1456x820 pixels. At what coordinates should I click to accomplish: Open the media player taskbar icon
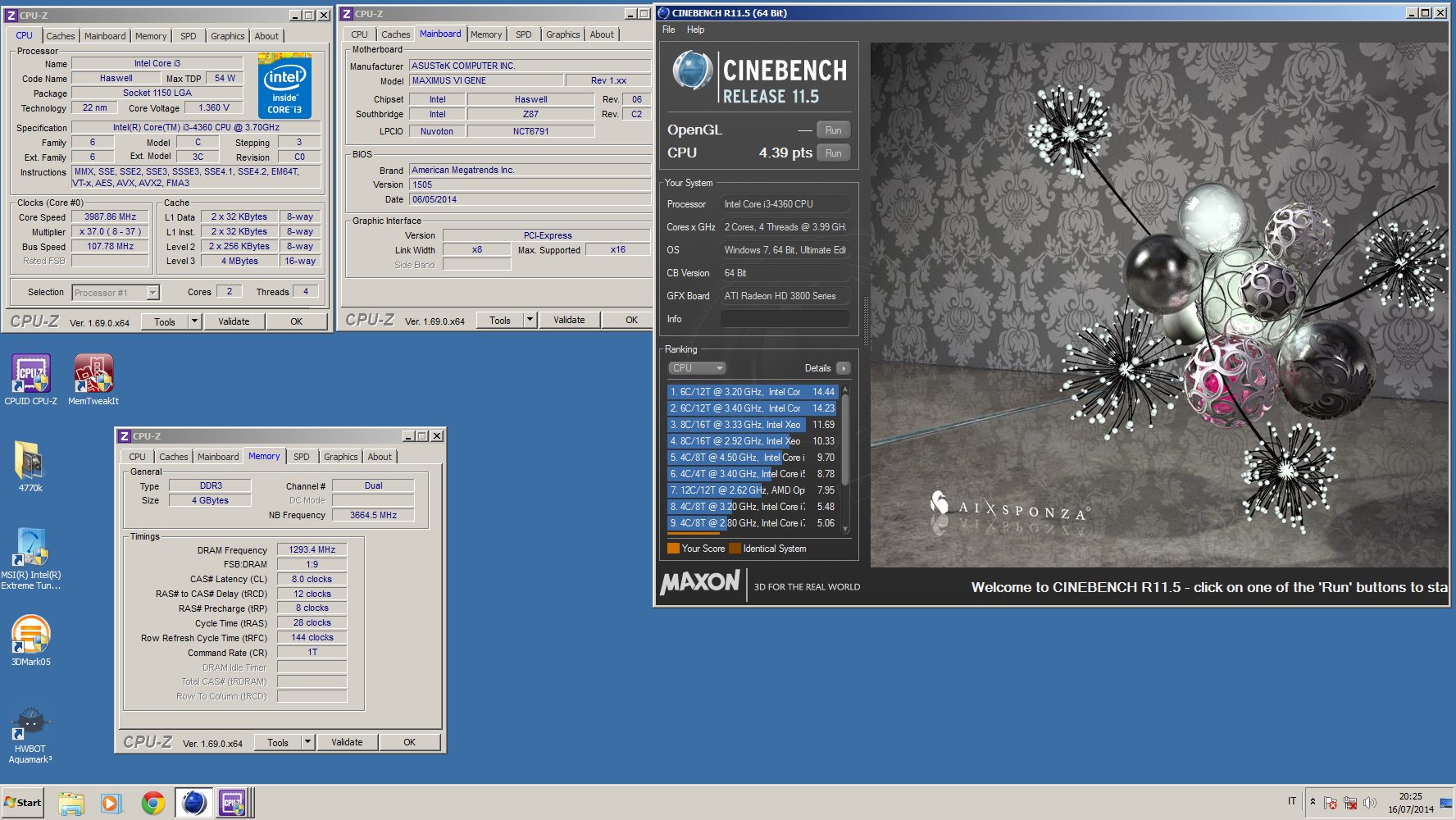(111, 803)
